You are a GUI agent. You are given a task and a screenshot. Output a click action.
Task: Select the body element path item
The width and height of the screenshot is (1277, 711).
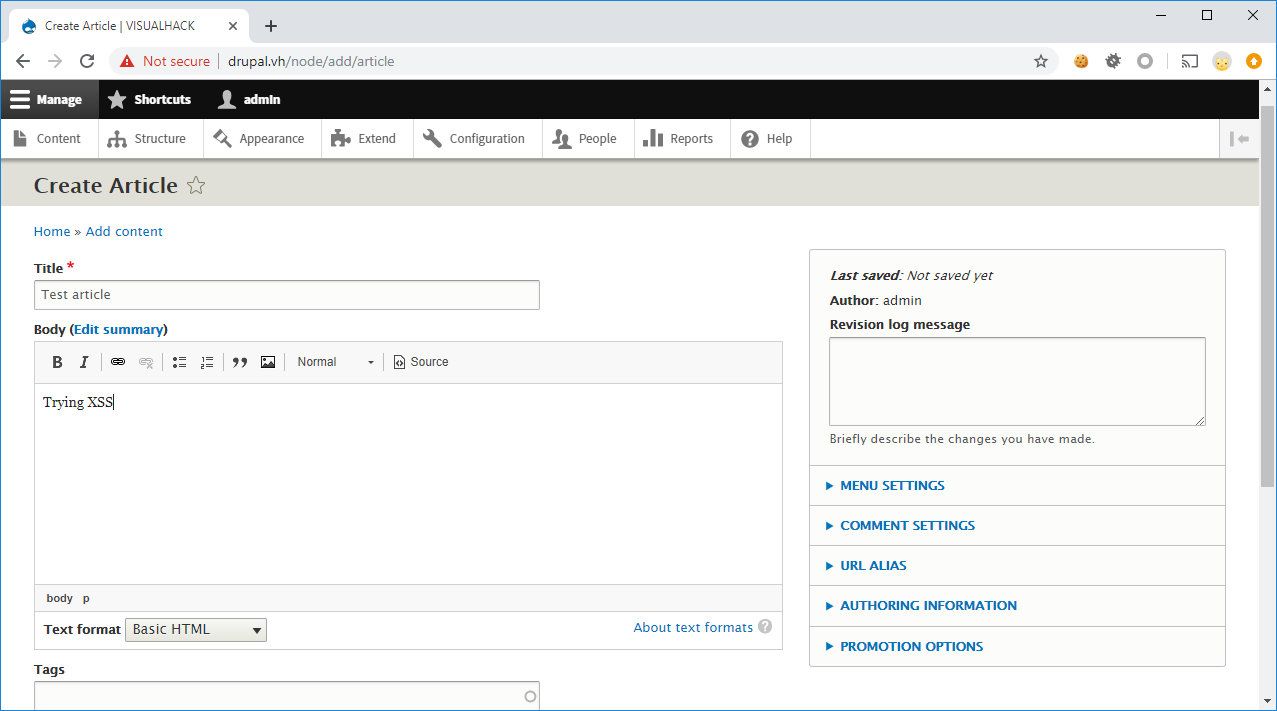pos(60,598)
